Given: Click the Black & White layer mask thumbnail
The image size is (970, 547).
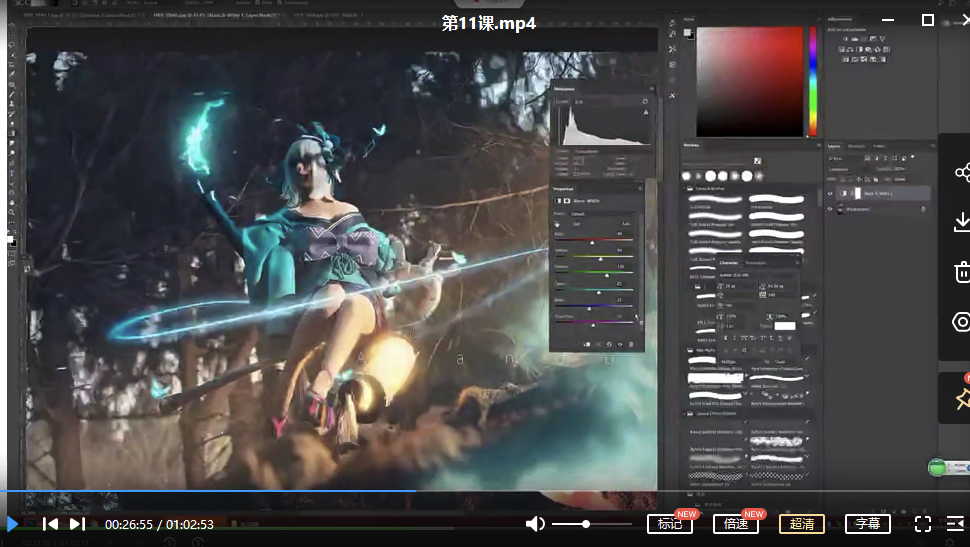Looking at the screenshot, I should coord(857,194).
